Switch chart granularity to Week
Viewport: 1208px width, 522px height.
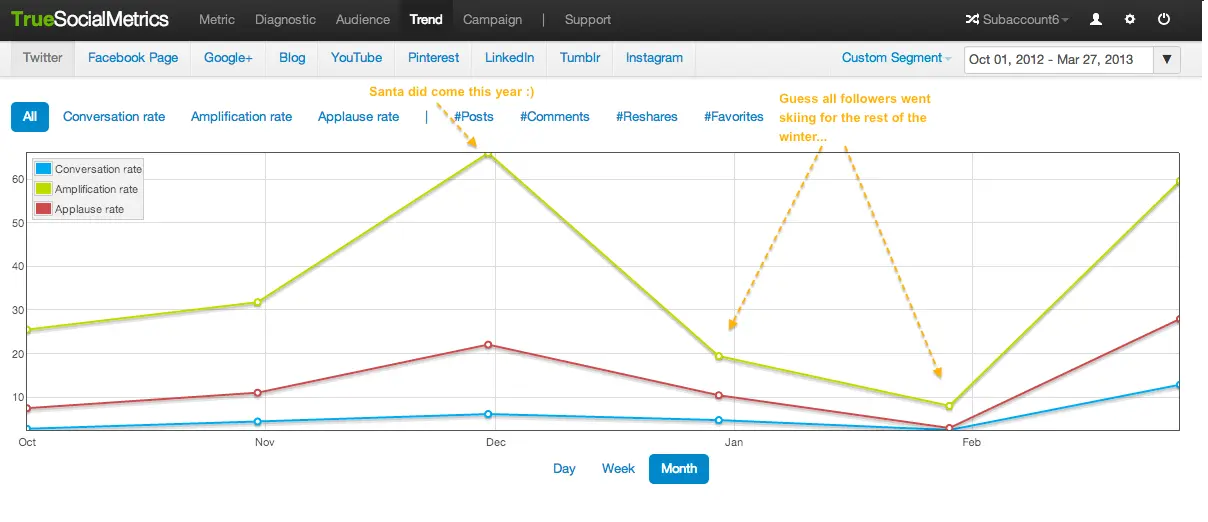618,468
